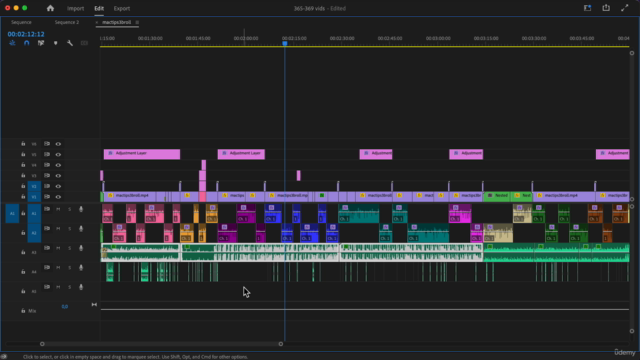Click the Mix track volume value 0.0

[64, 307]
